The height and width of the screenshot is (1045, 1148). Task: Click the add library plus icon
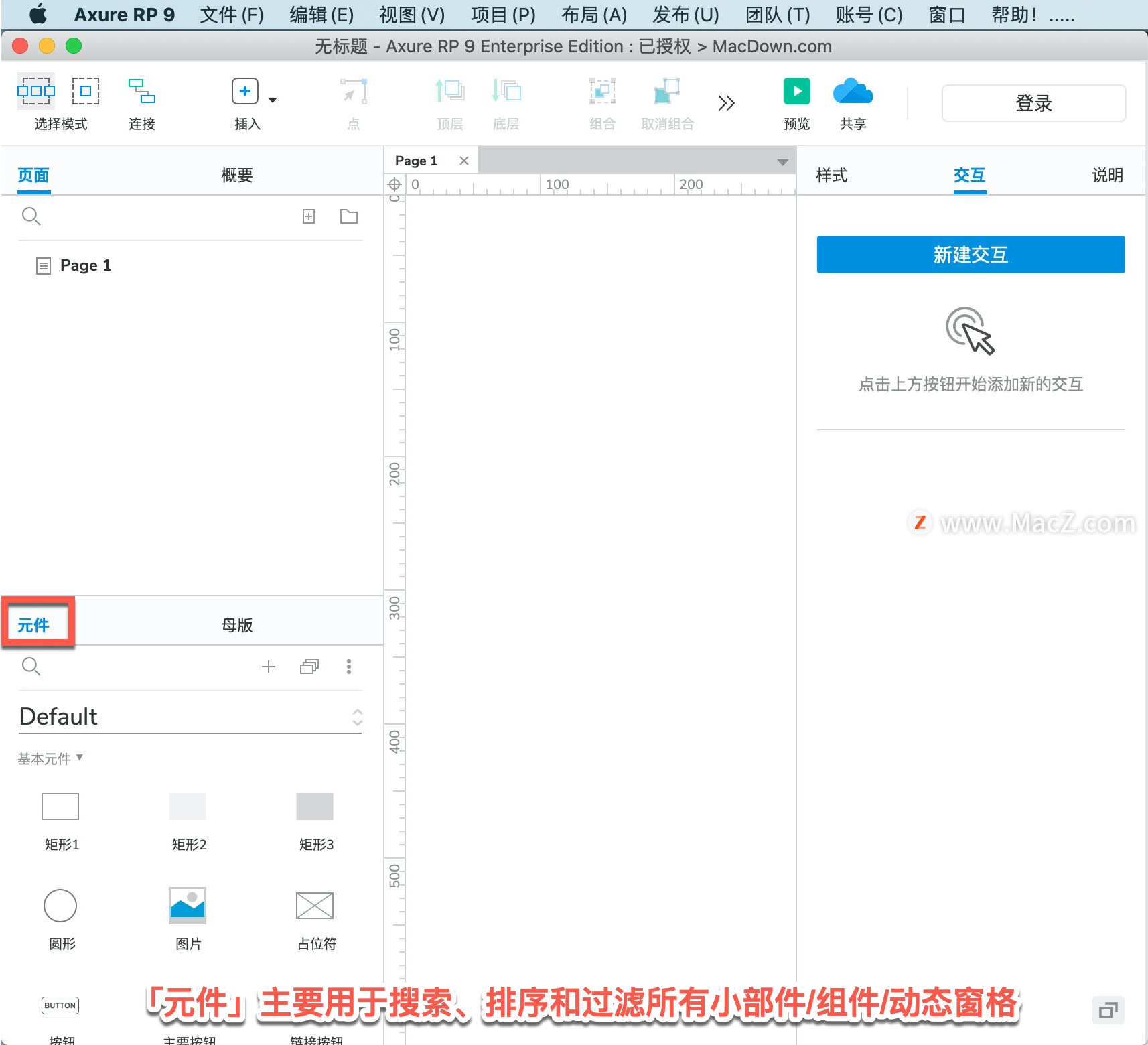pos(269,667)
